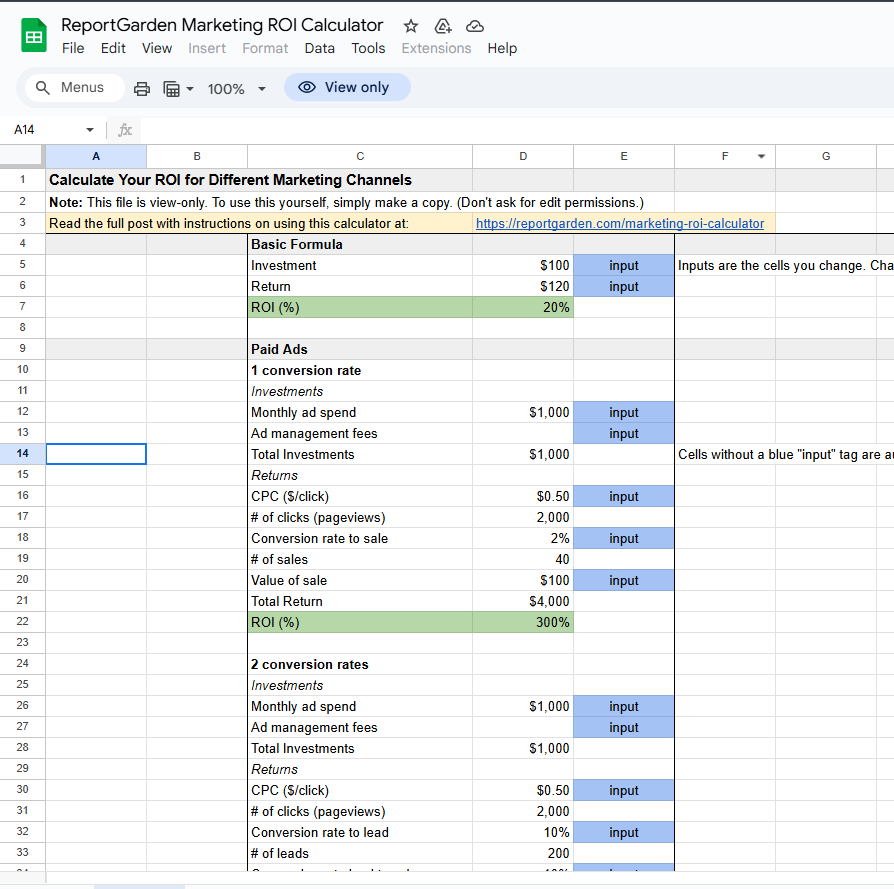Select the Return $120 value cell
This screenshot has height=889, width=894.
tap(523, 286)
